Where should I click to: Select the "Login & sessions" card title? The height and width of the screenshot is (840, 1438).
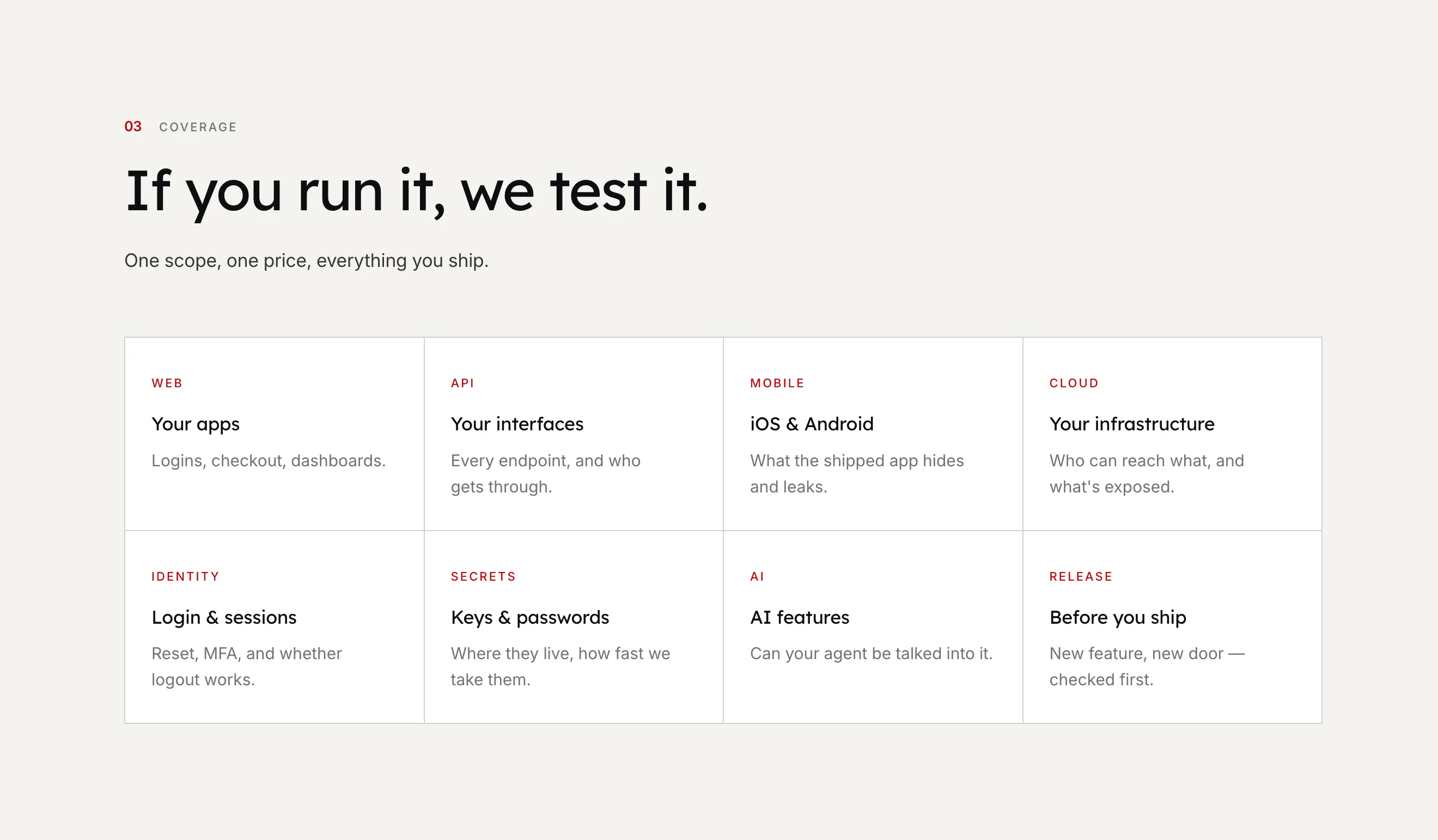click(224, 617)
